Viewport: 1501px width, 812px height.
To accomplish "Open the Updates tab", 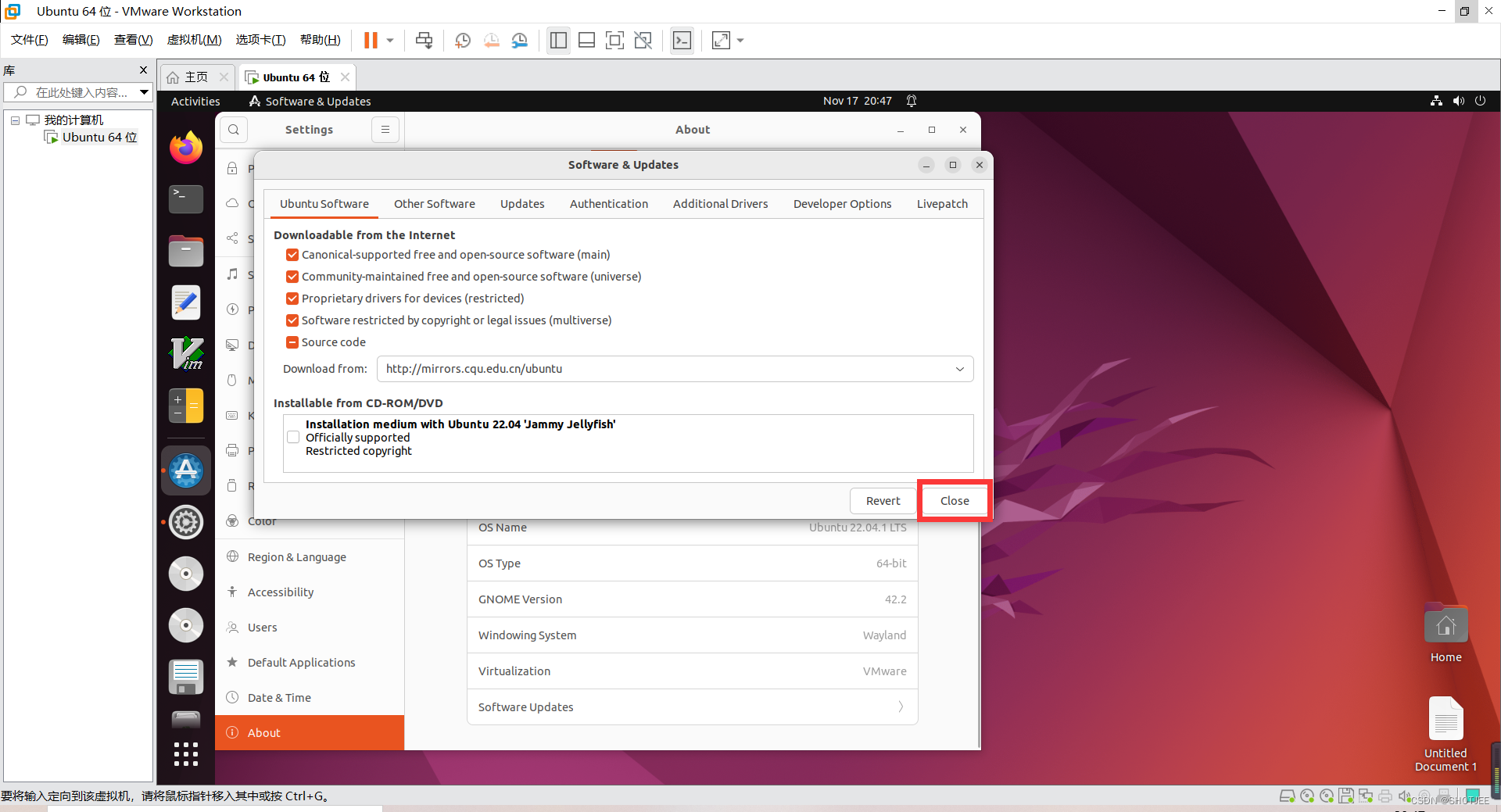I will point(522,204).
